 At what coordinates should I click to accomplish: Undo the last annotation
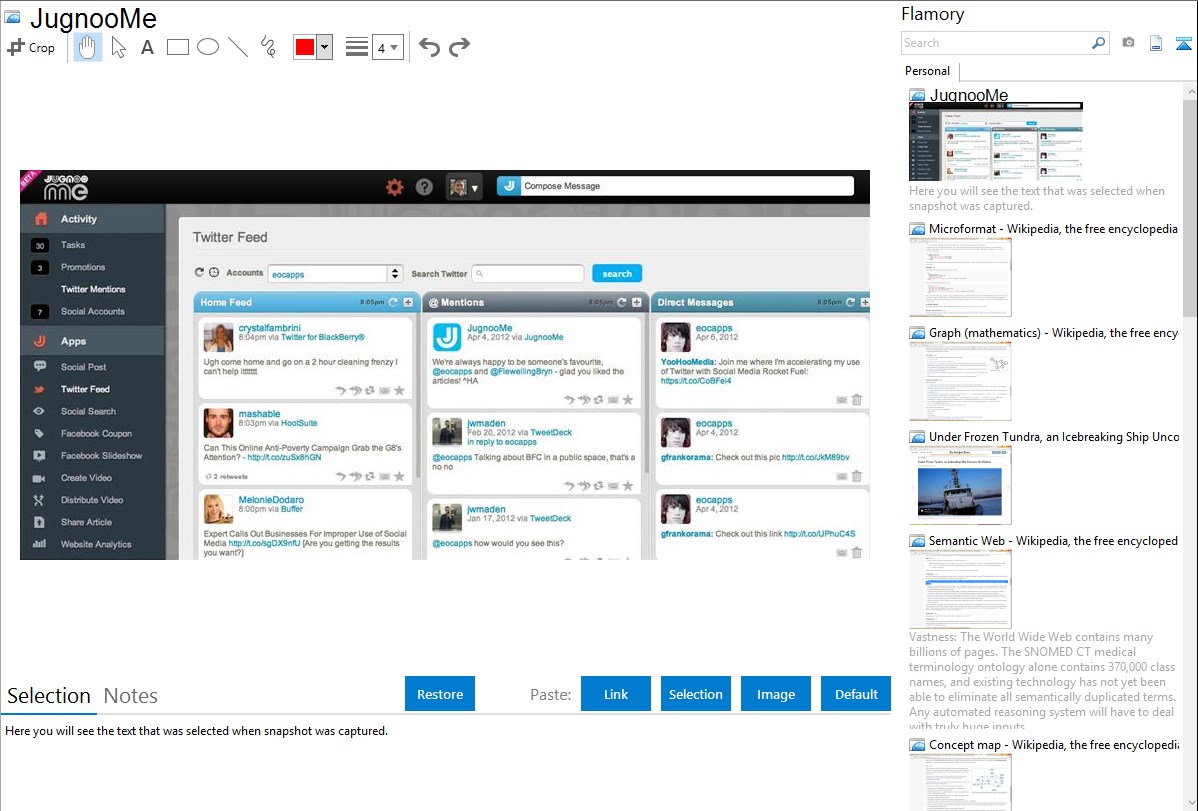coord(429,47)
